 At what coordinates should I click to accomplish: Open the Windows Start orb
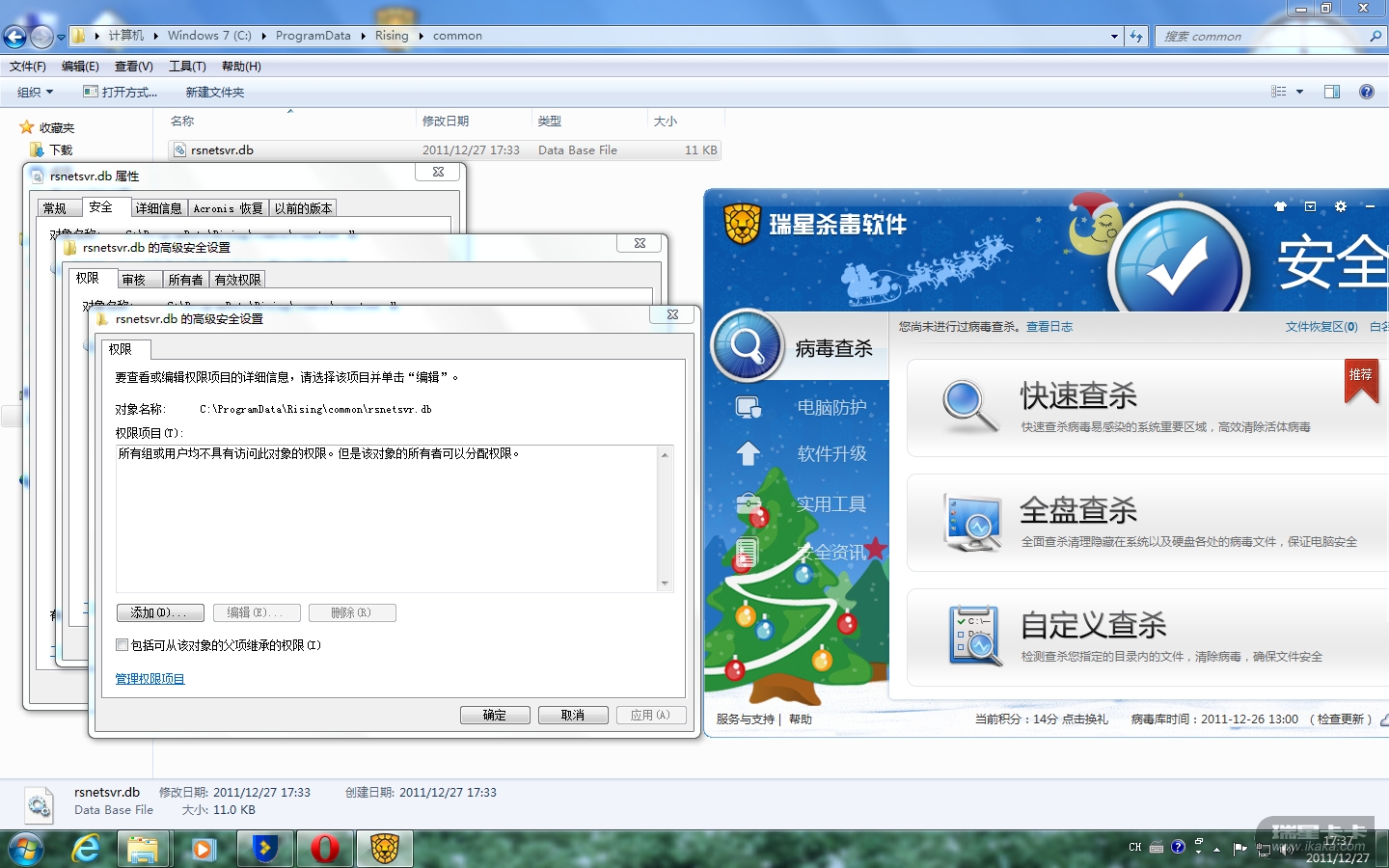coord(26,850)
